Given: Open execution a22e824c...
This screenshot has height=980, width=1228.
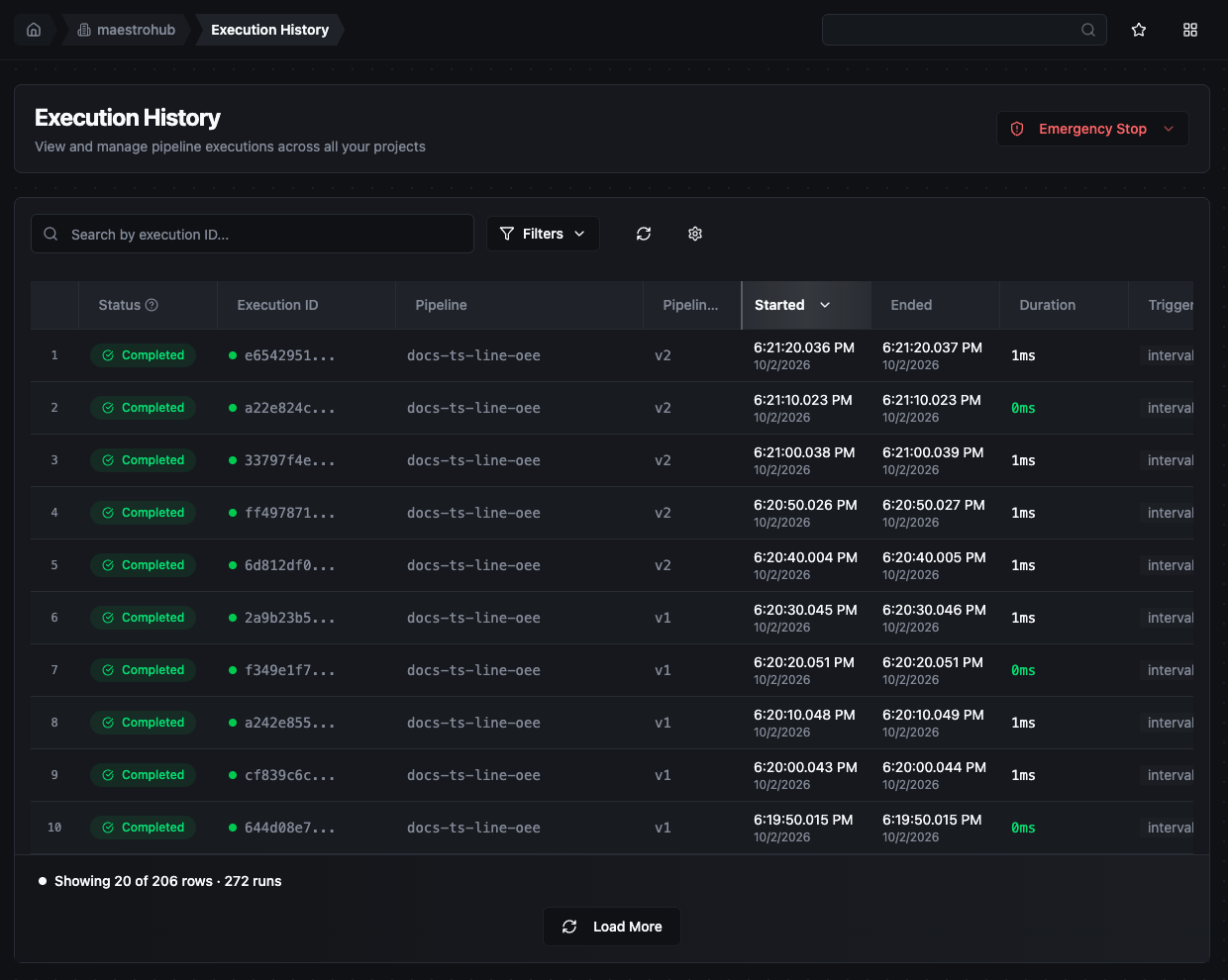Looking at the screenshot, I should 289,408.
